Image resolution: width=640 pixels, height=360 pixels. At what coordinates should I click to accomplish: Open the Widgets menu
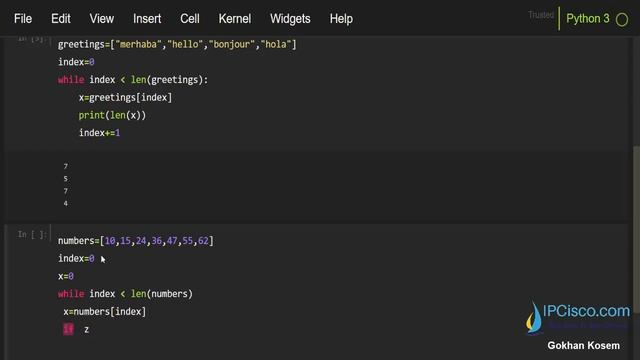click(290, 19)
